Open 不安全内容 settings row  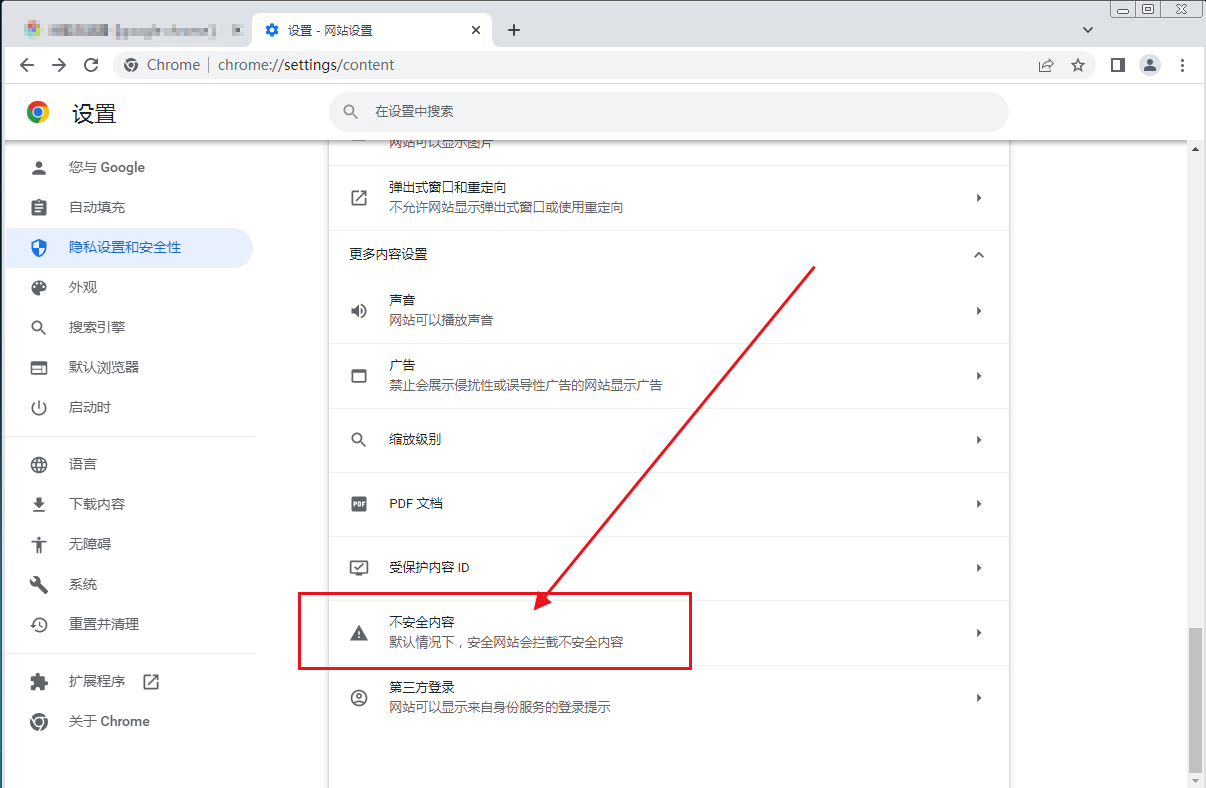(x=669, y=633)
